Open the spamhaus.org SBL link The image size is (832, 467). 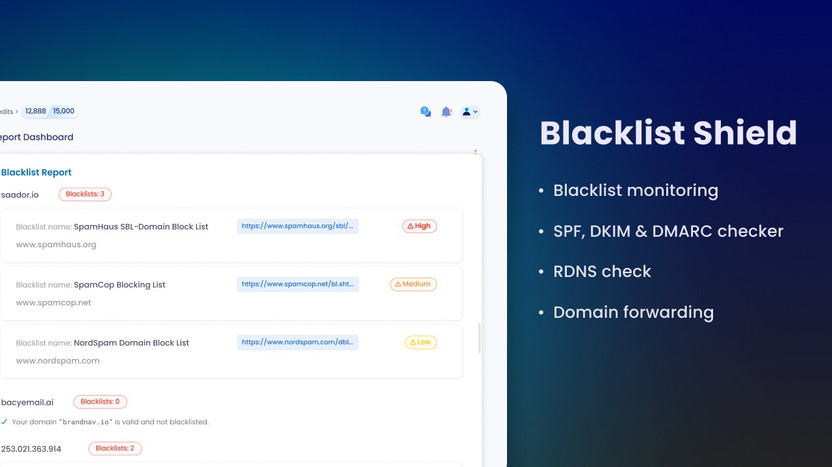point(297,226)
